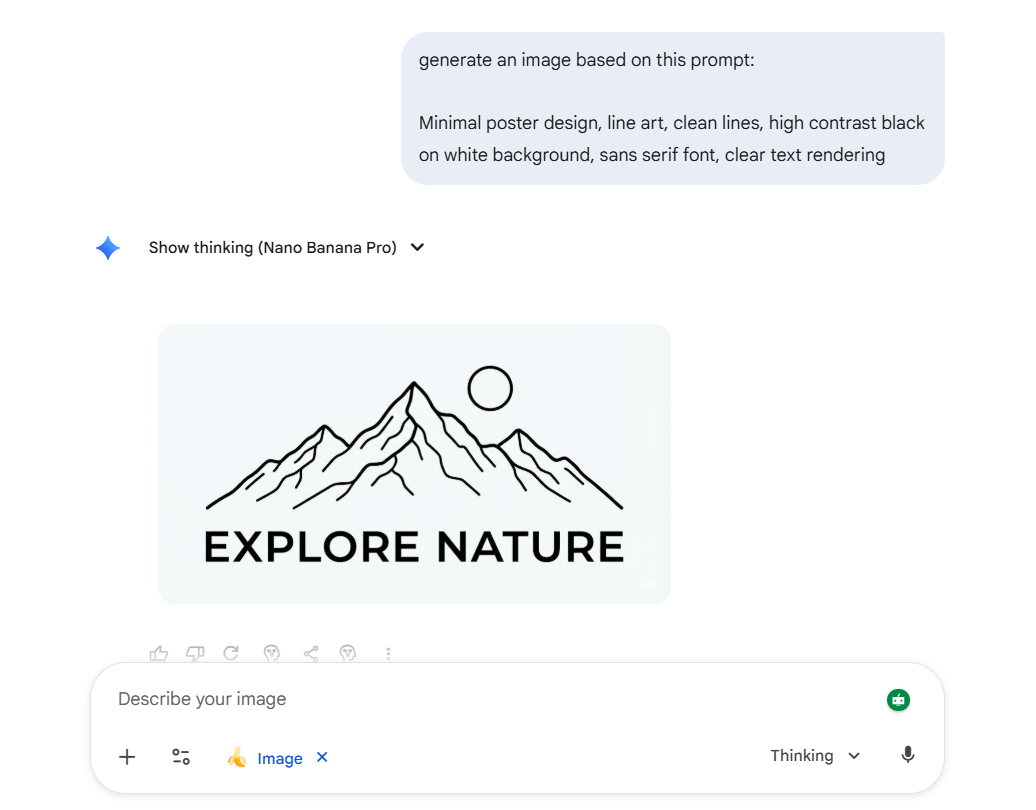
Task: Share the response via share icon
Action: [x=311, y=654]
